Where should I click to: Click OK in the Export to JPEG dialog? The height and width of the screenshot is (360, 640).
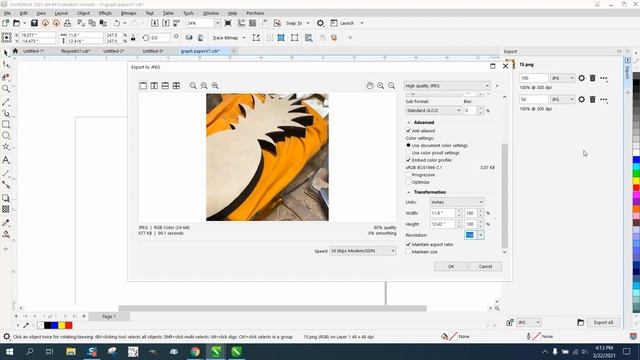pyautogui.click(x=451, y=267)
